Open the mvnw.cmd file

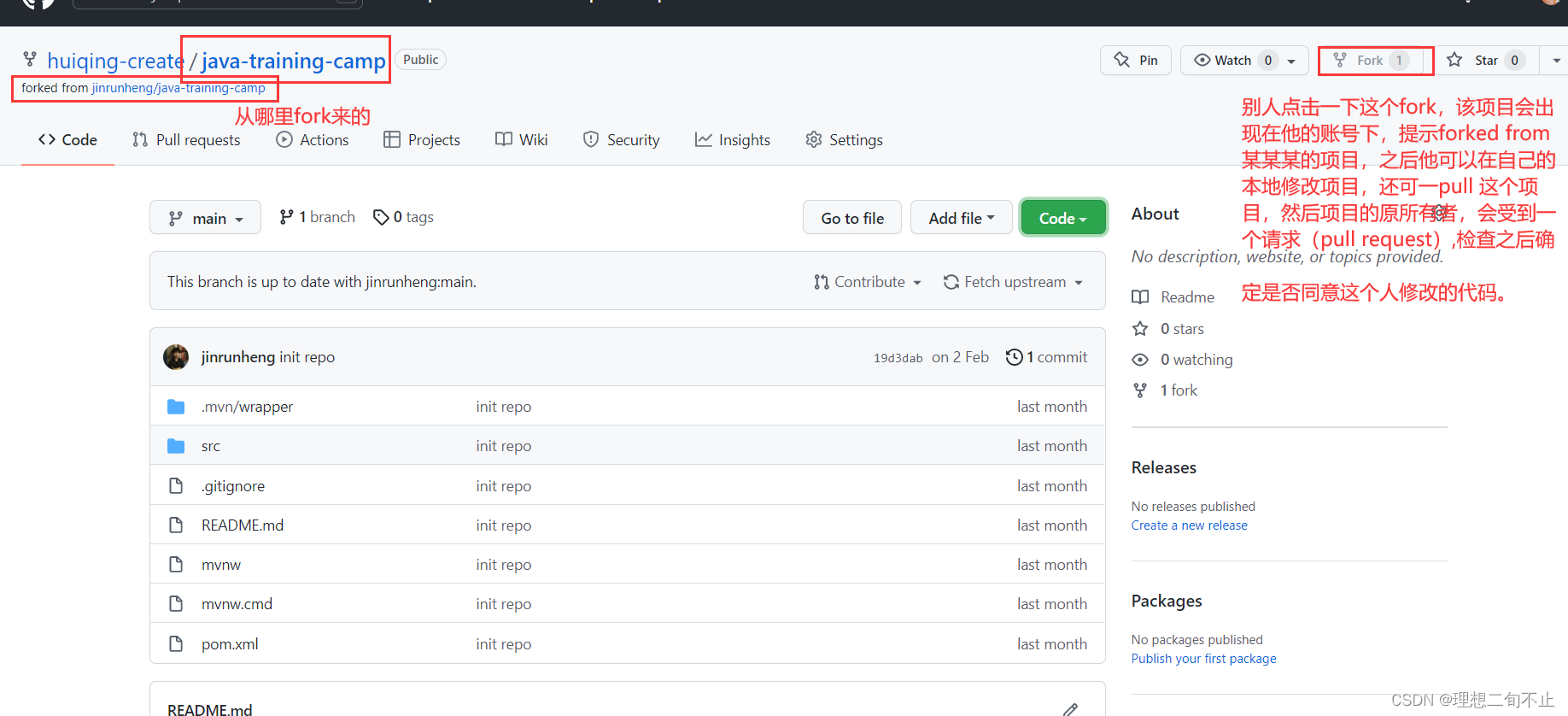[x=237, y=604]
